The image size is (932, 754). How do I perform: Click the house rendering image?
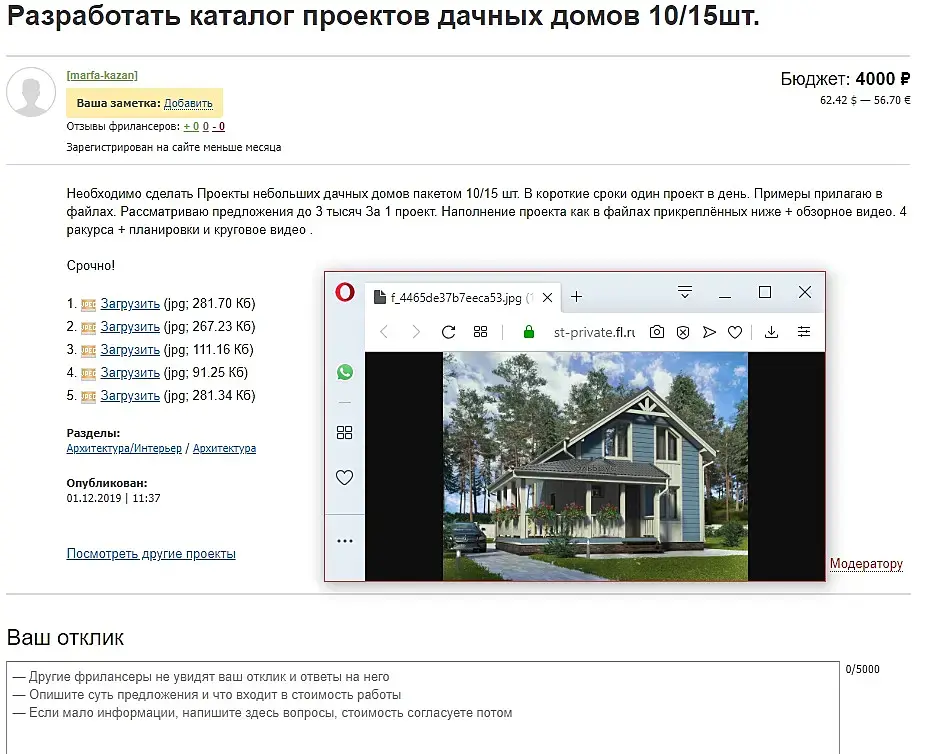[x=595, y=466]
